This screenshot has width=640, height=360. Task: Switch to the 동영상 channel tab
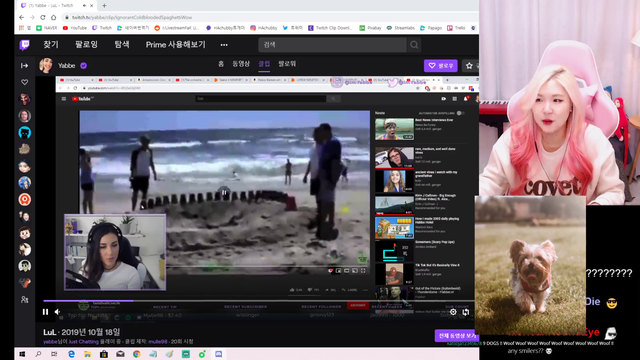tap(241, 64)
